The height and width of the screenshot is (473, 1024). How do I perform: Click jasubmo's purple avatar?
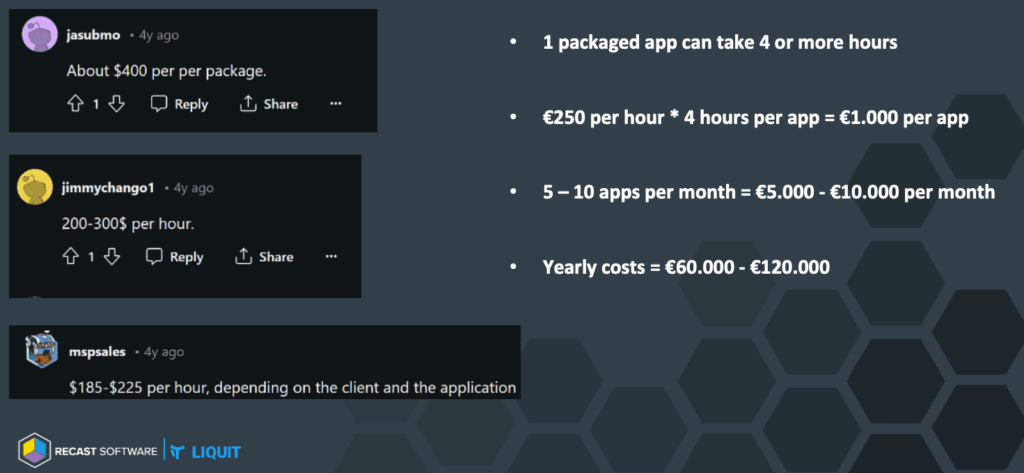(39, 35)
